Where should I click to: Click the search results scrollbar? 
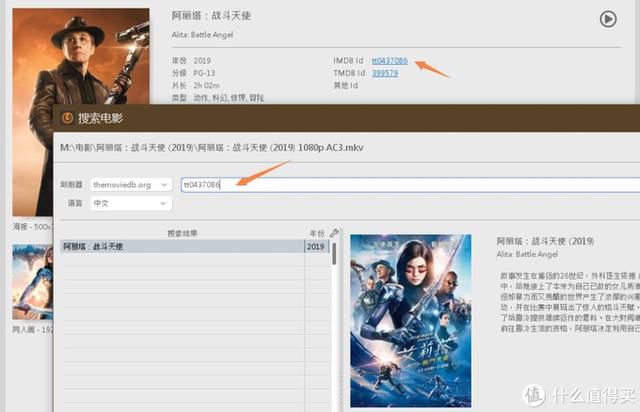pos(334,253)
